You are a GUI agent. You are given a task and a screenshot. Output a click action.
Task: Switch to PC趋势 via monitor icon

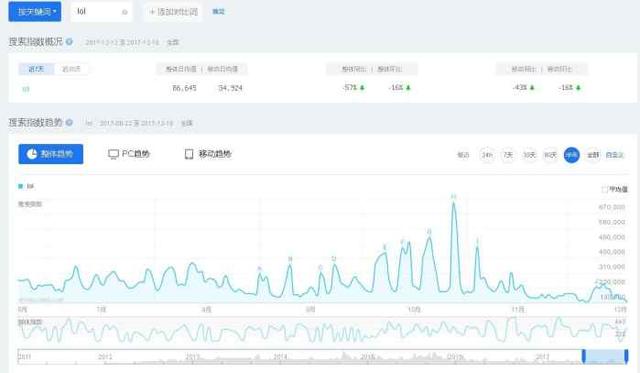129,154
